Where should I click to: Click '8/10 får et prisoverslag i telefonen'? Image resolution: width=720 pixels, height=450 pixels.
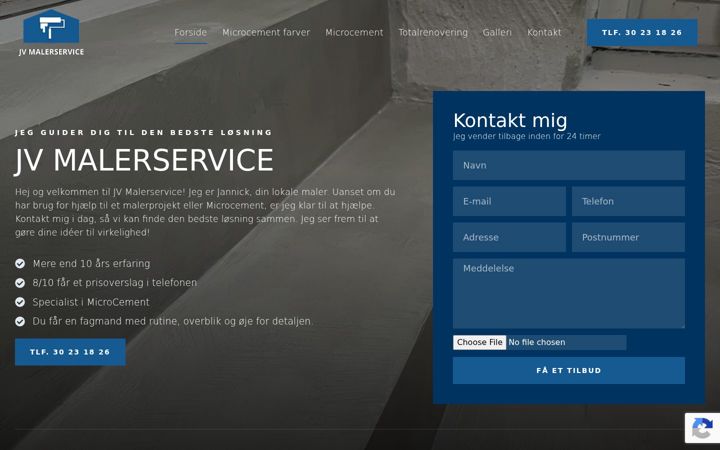tap(115, 283)
